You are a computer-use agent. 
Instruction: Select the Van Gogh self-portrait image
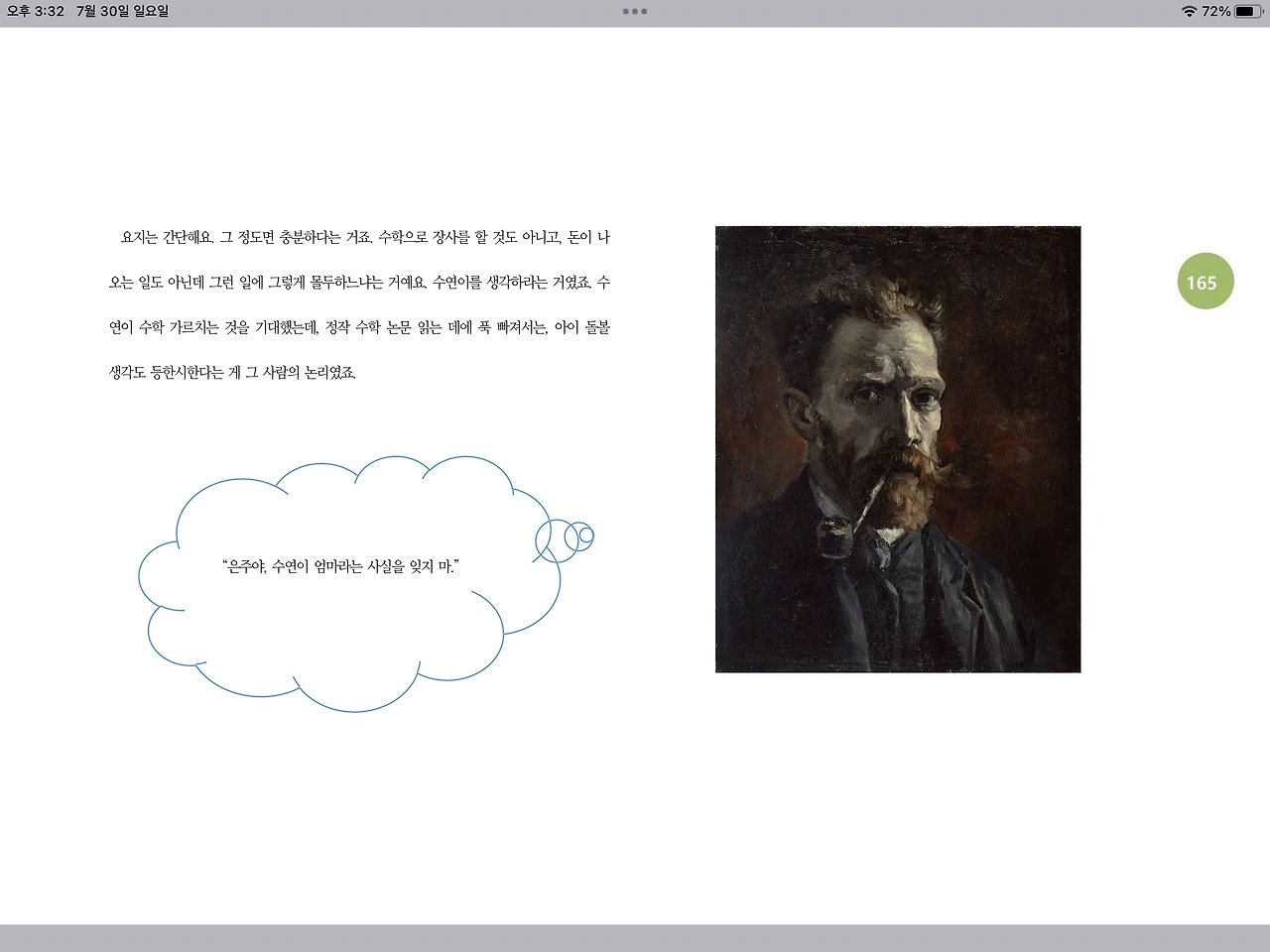(898, 448)
